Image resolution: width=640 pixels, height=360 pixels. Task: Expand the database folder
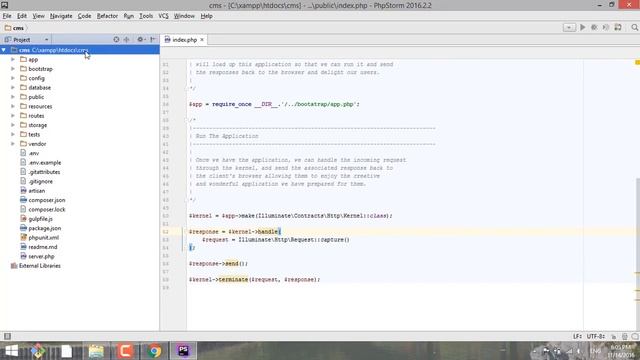coord(13,87)
